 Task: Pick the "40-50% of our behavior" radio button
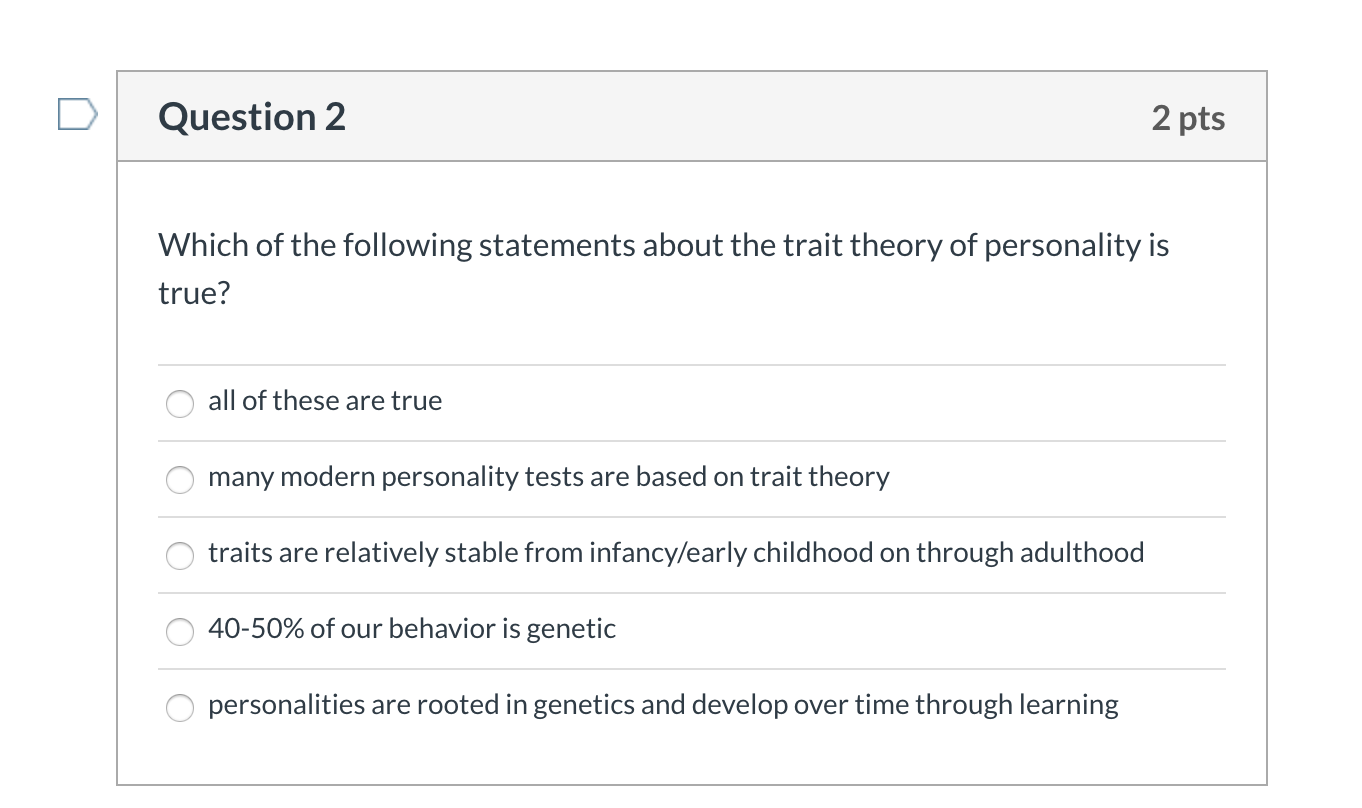[180, 631]
